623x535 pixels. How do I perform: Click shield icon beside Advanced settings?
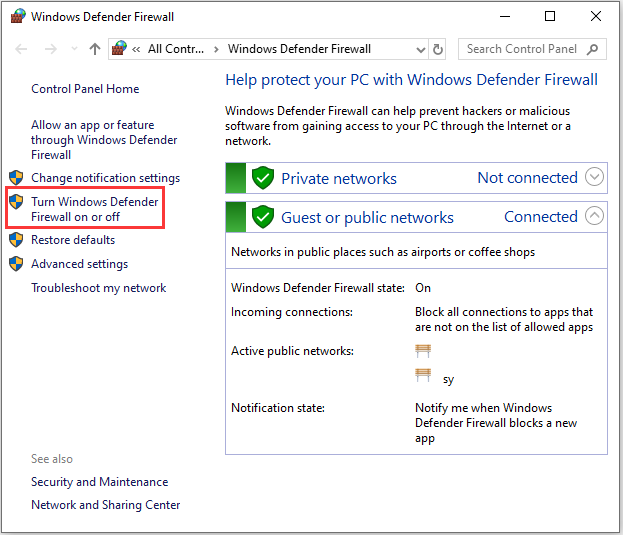(x=16, y=264)
